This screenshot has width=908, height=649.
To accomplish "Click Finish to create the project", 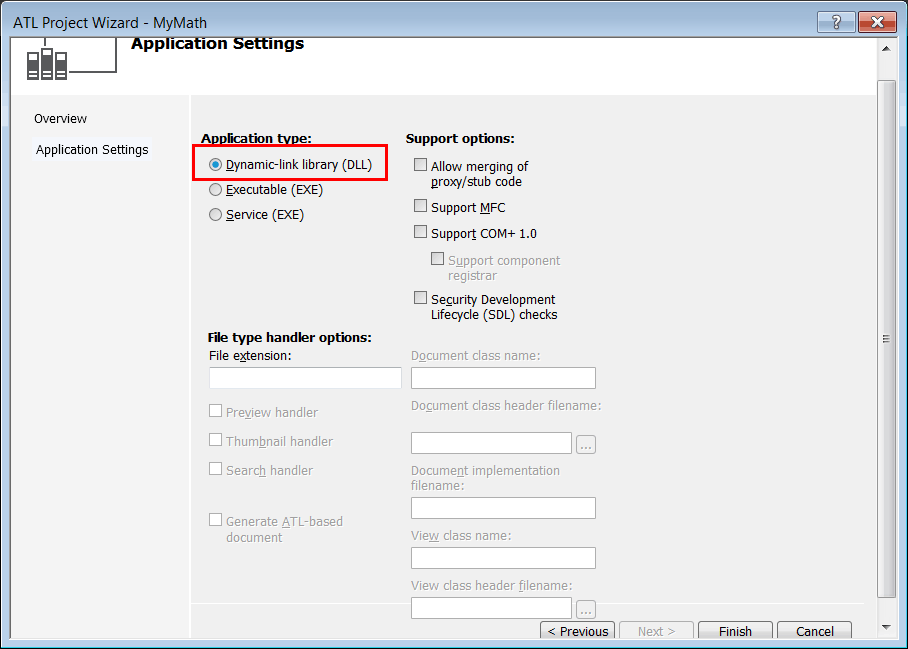I will pos(735,631).
